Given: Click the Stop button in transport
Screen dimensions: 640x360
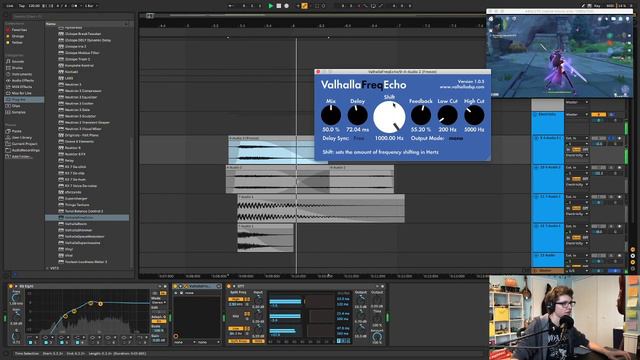Looking at the screenshot, I should [279, 6].
